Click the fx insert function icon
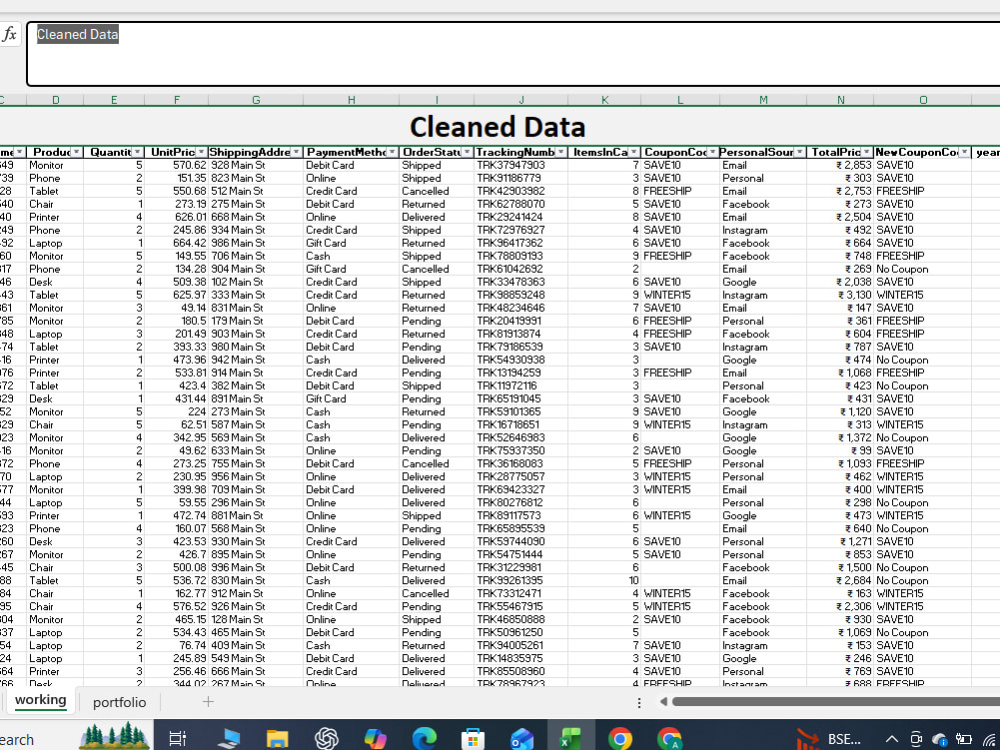The width and height of the screenshot is (1000, 750). pos(10,34)
